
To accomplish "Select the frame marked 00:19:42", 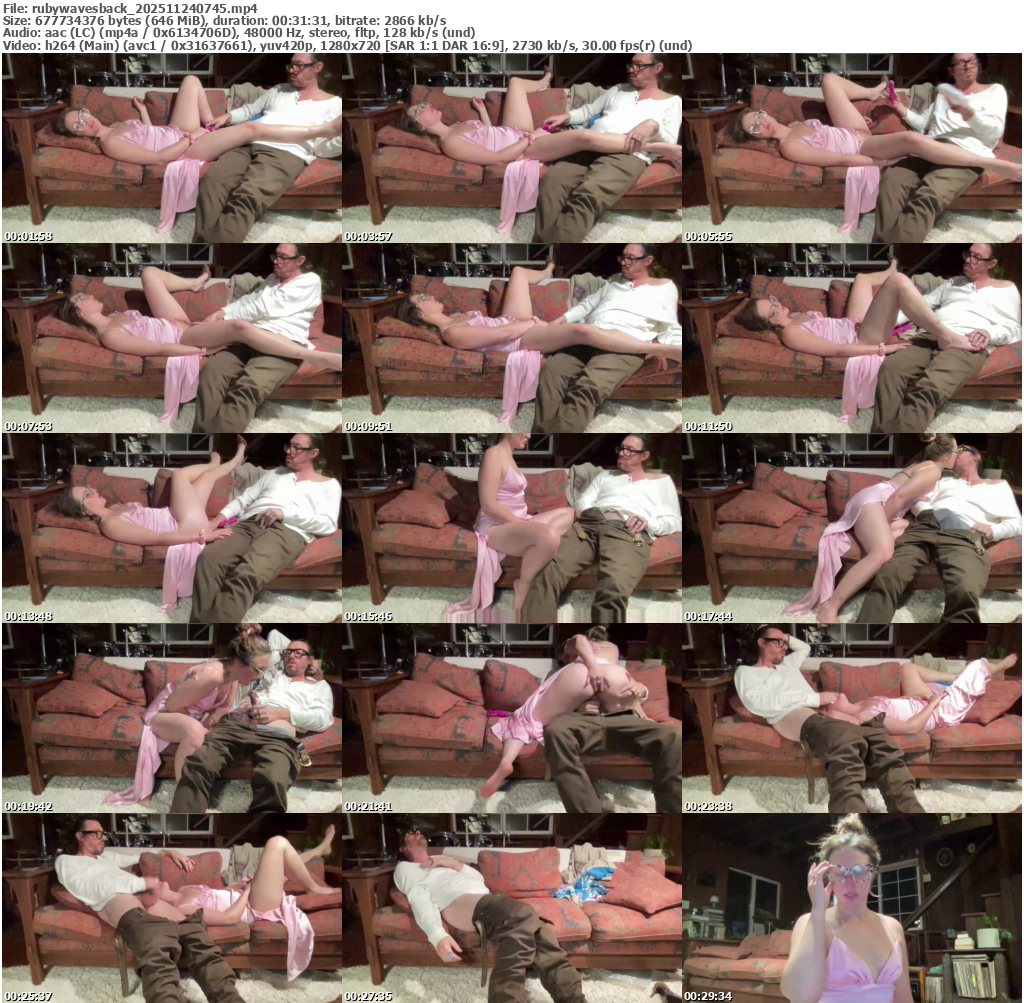I will point(172,718).
